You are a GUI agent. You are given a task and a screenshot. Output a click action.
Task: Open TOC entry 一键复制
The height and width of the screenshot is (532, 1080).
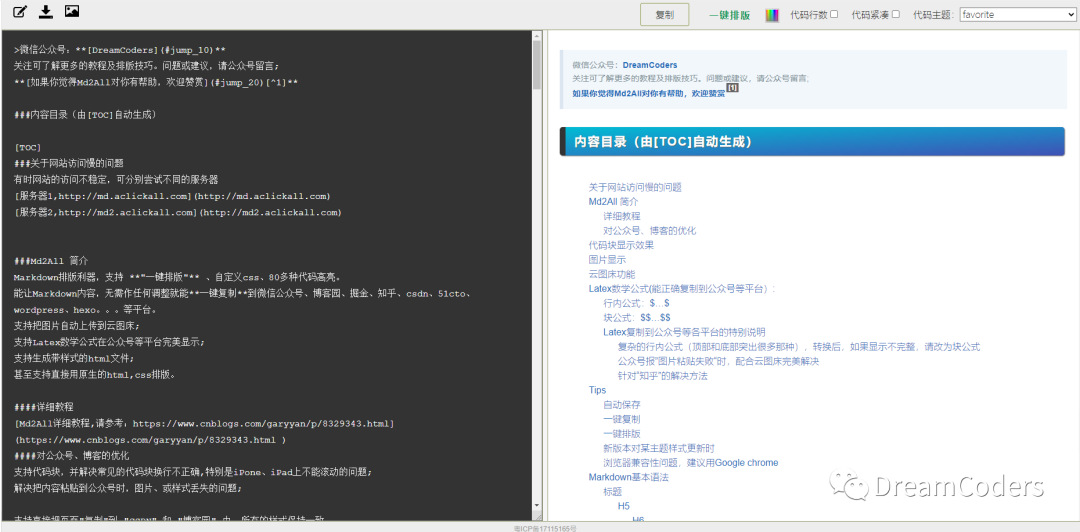(622, 419)
